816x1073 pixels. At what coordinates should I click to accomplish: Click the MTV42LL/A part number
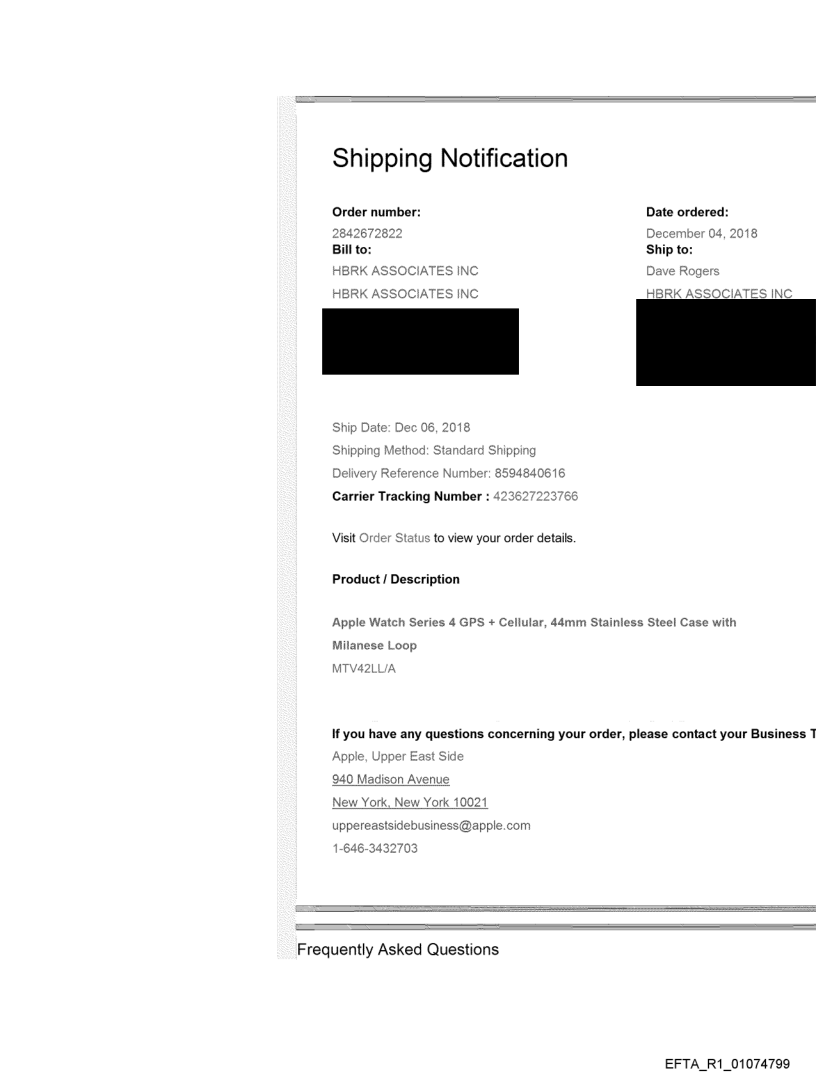pyautogui.click(x=364, y=669)
